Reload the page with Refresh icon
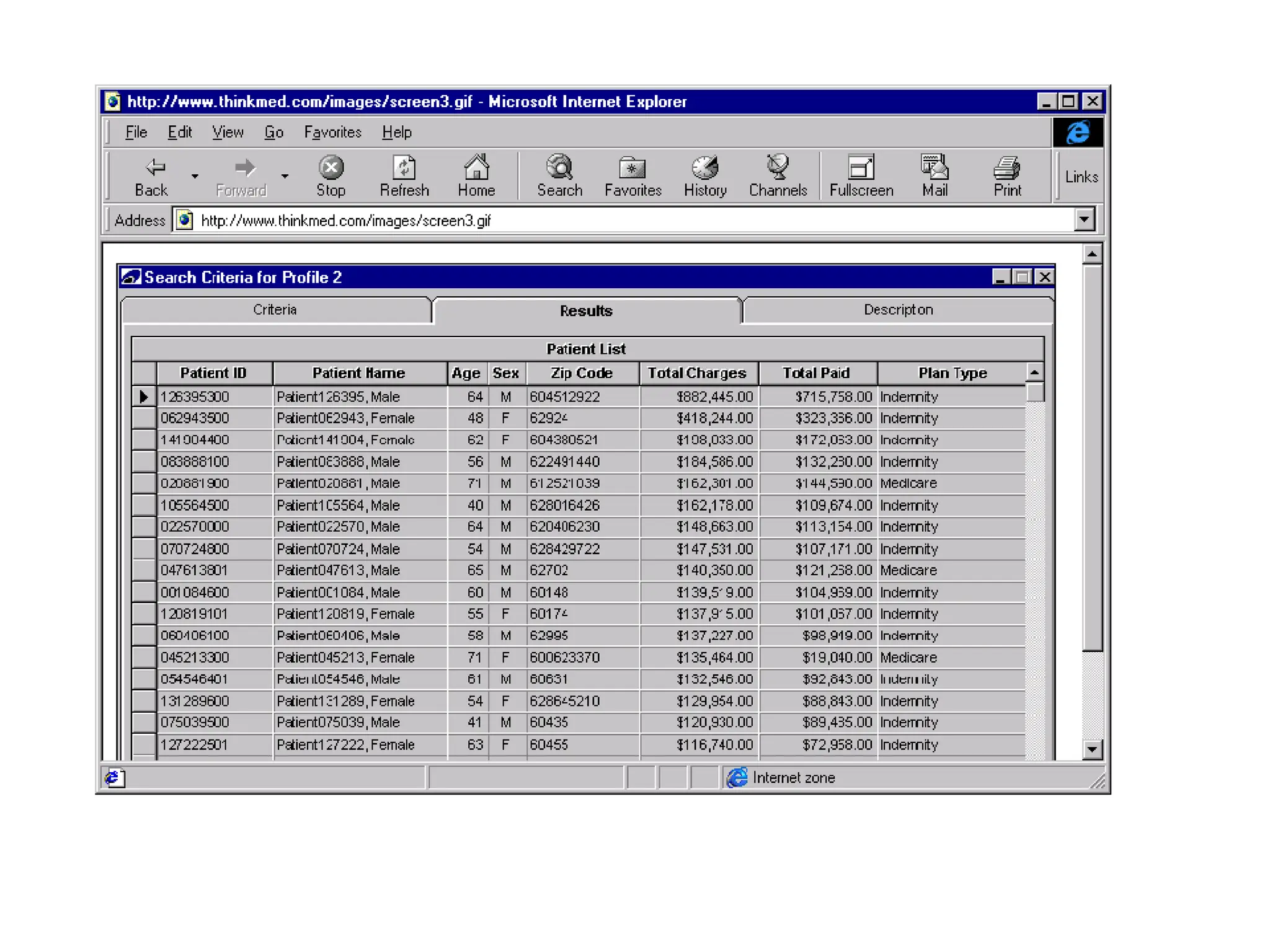Image resolution: width=1270 pixels, height=952 pixels. [404, 168]
